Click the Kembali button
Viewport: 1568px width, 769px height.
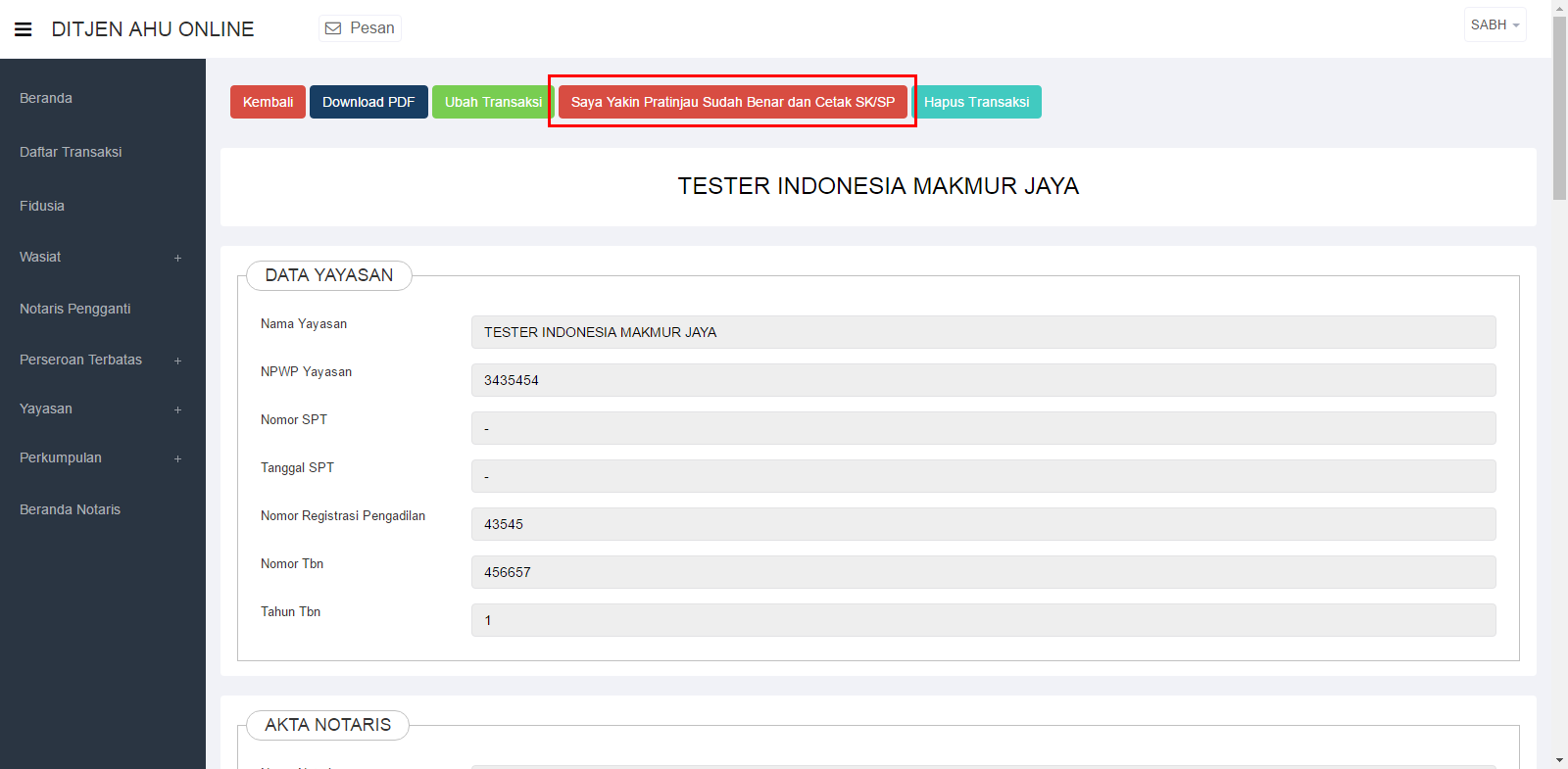coord(268,102)
